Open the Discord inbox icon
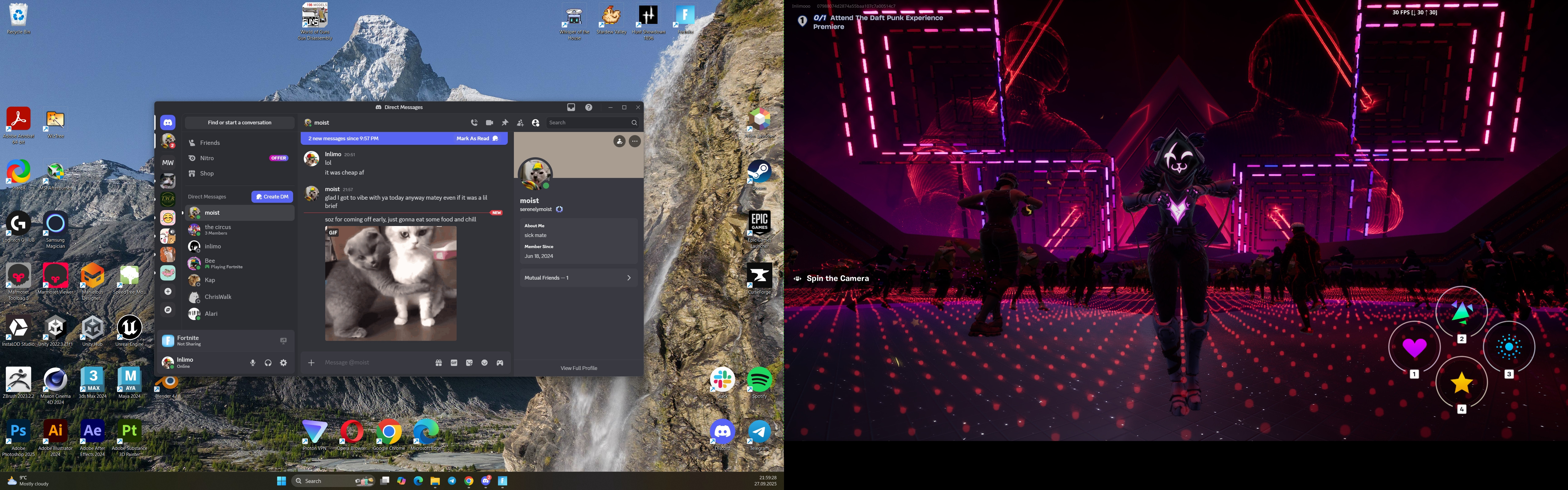Screen dimensions: 1568x490 point(571,107)
